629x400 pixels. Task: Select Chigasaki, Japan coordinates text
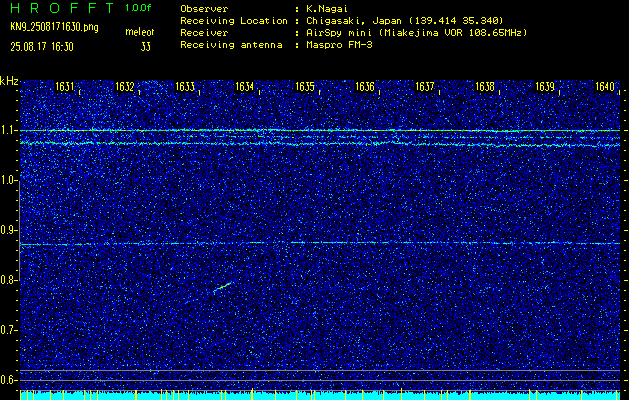point(404,20)
